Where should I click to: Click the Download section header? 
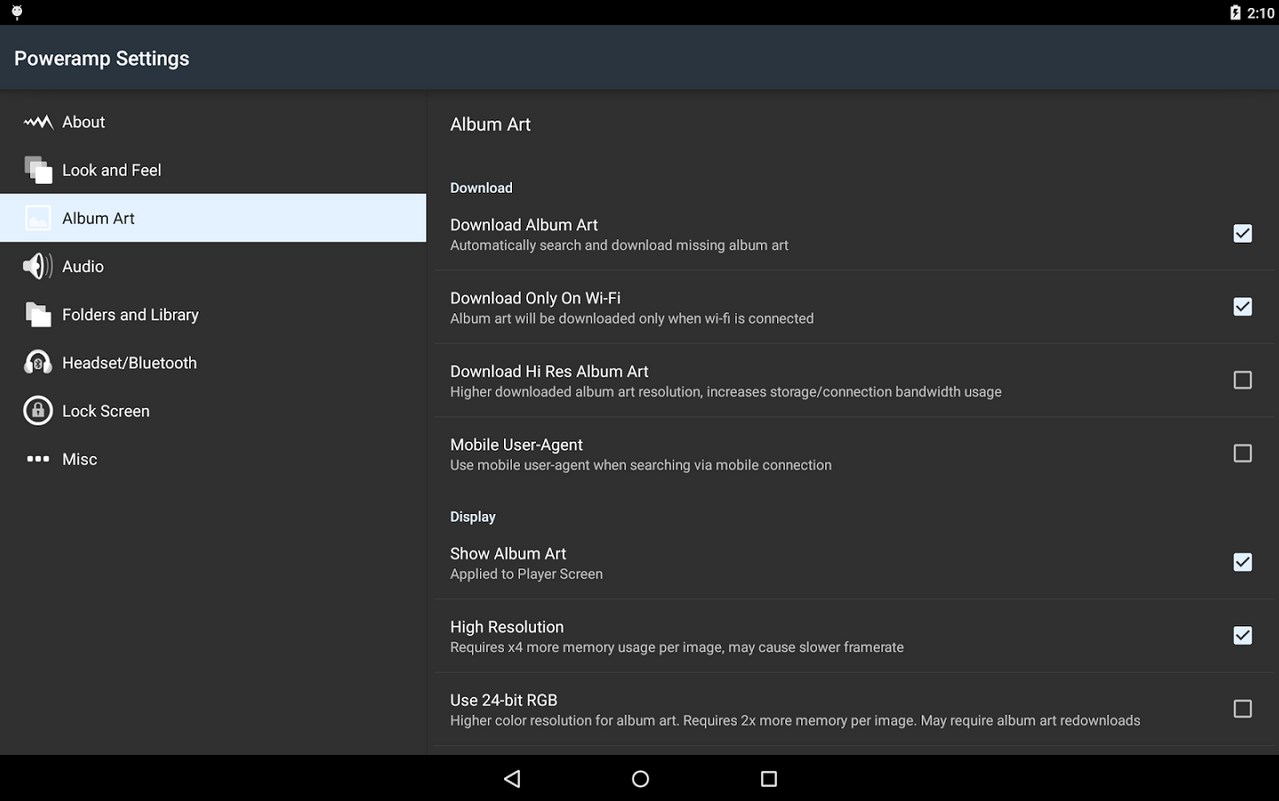pos(481,188)
